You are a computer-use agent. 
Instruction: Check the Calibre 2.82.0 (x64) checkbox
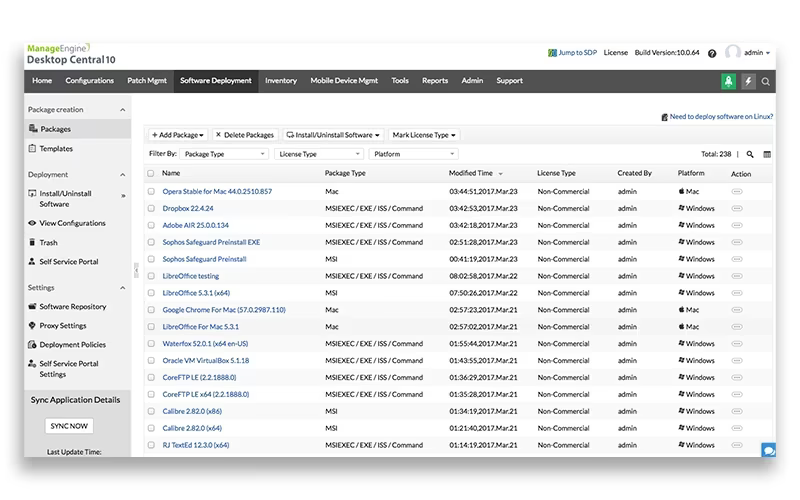[151, 429]
